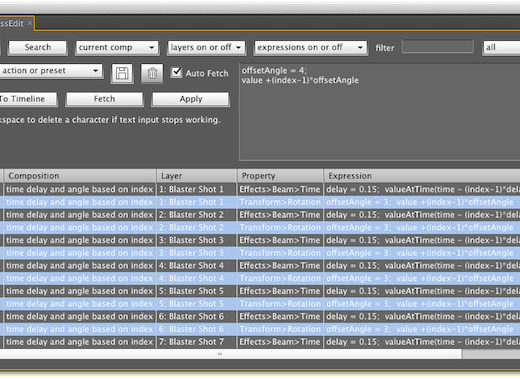Screen dimensions: 520x379
Task: Open the expressions on or off dropdown
Action: tap(311, 48)
